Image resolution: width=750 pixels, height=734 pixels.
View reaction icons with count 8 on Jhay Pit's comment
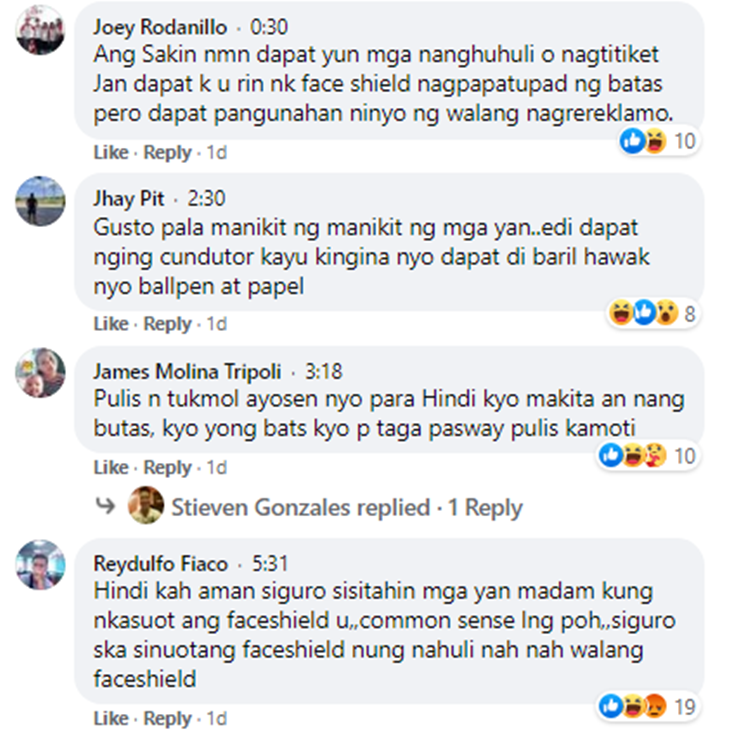pyautogui.click(x=652, y=313)
